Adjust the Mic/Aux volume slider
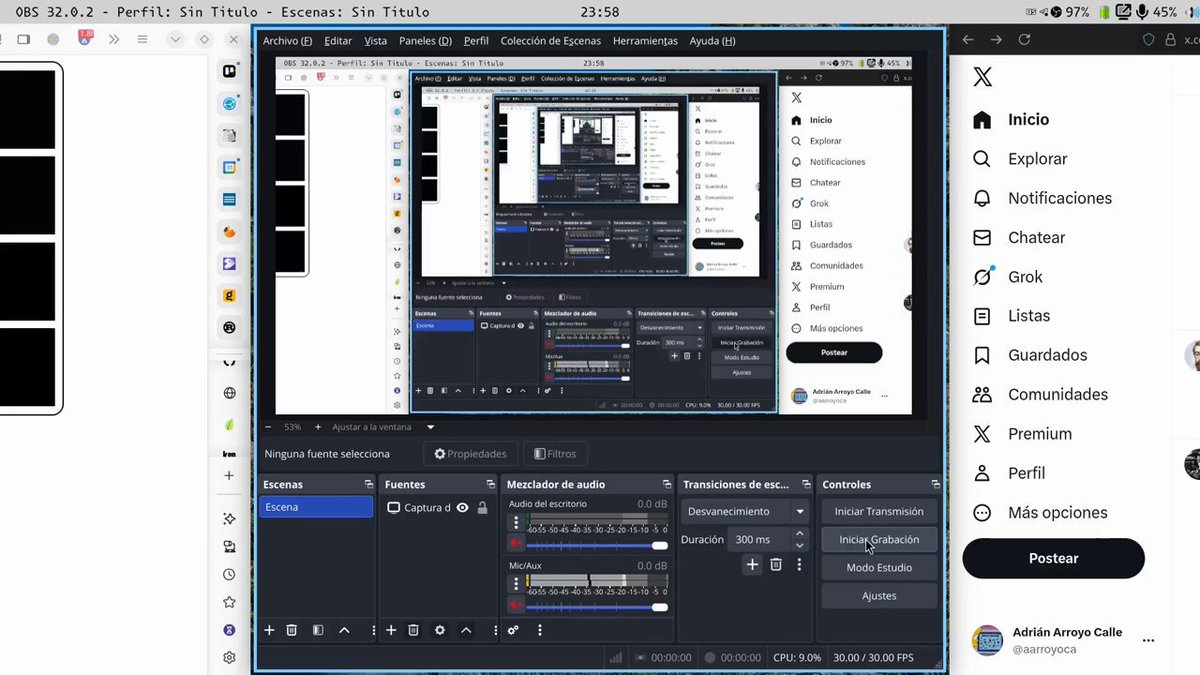Viewport: 1200px width, 675px height. (597, 607)
